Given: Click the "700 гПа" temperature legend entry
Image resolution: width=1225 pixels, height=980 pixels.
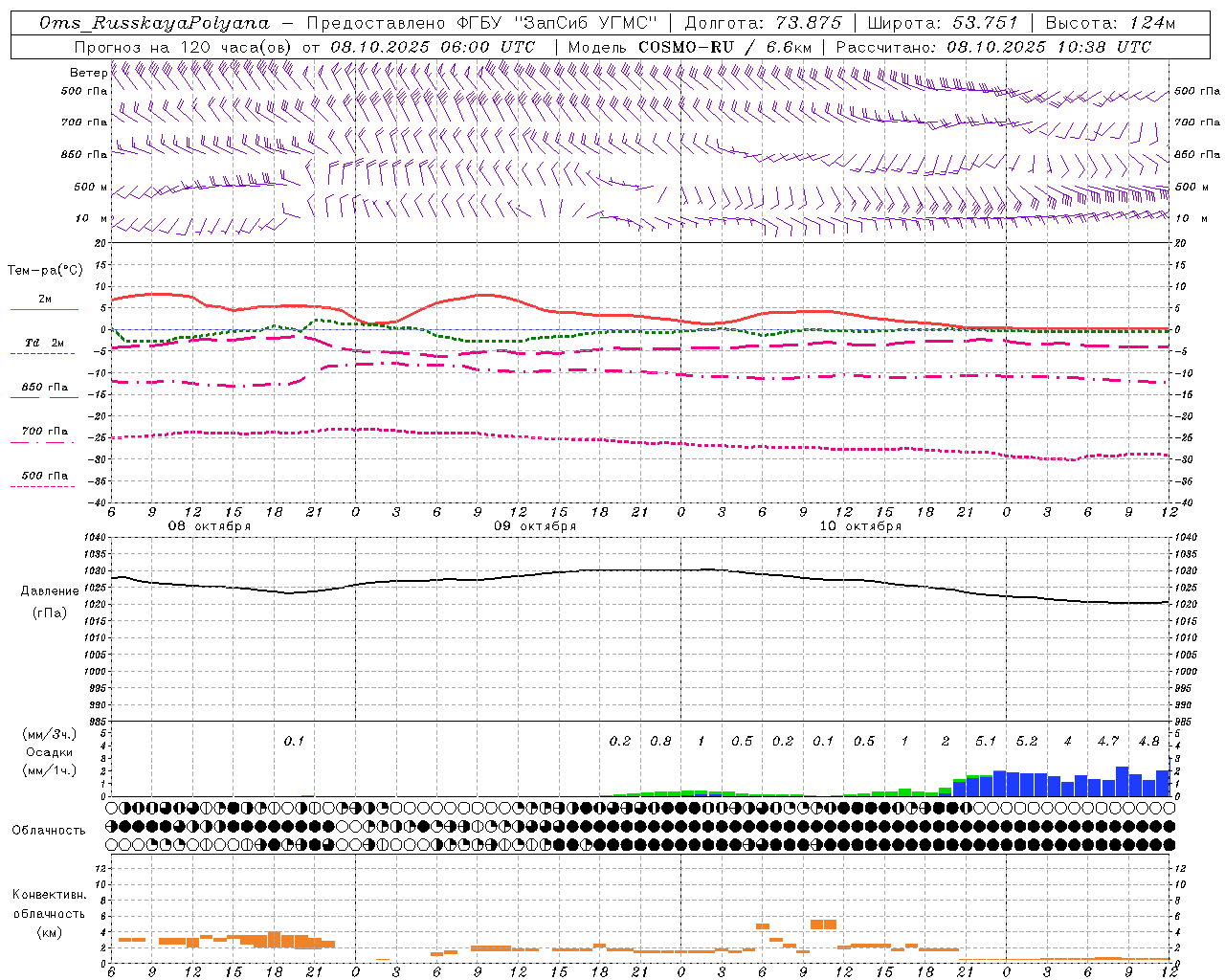Looking at the screenshot, I should click(x=45, y=431).
